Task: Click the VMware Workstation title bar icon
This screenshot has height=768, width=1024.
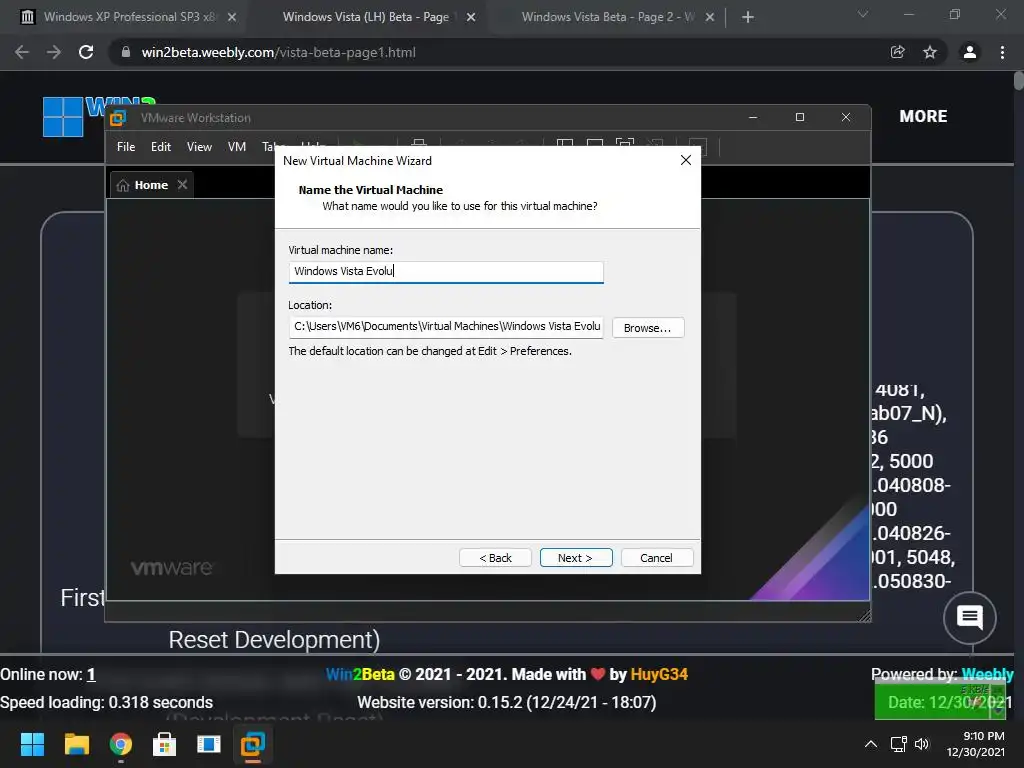Action: (x=118, y=118)
